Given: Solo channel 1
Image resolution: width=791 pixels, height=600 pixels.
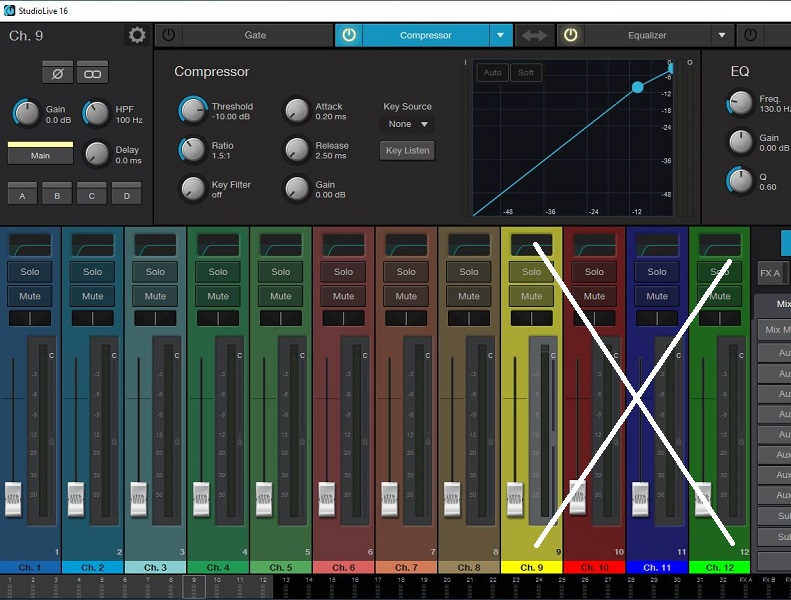Looking at the screenshot, I should coord(30,271).
